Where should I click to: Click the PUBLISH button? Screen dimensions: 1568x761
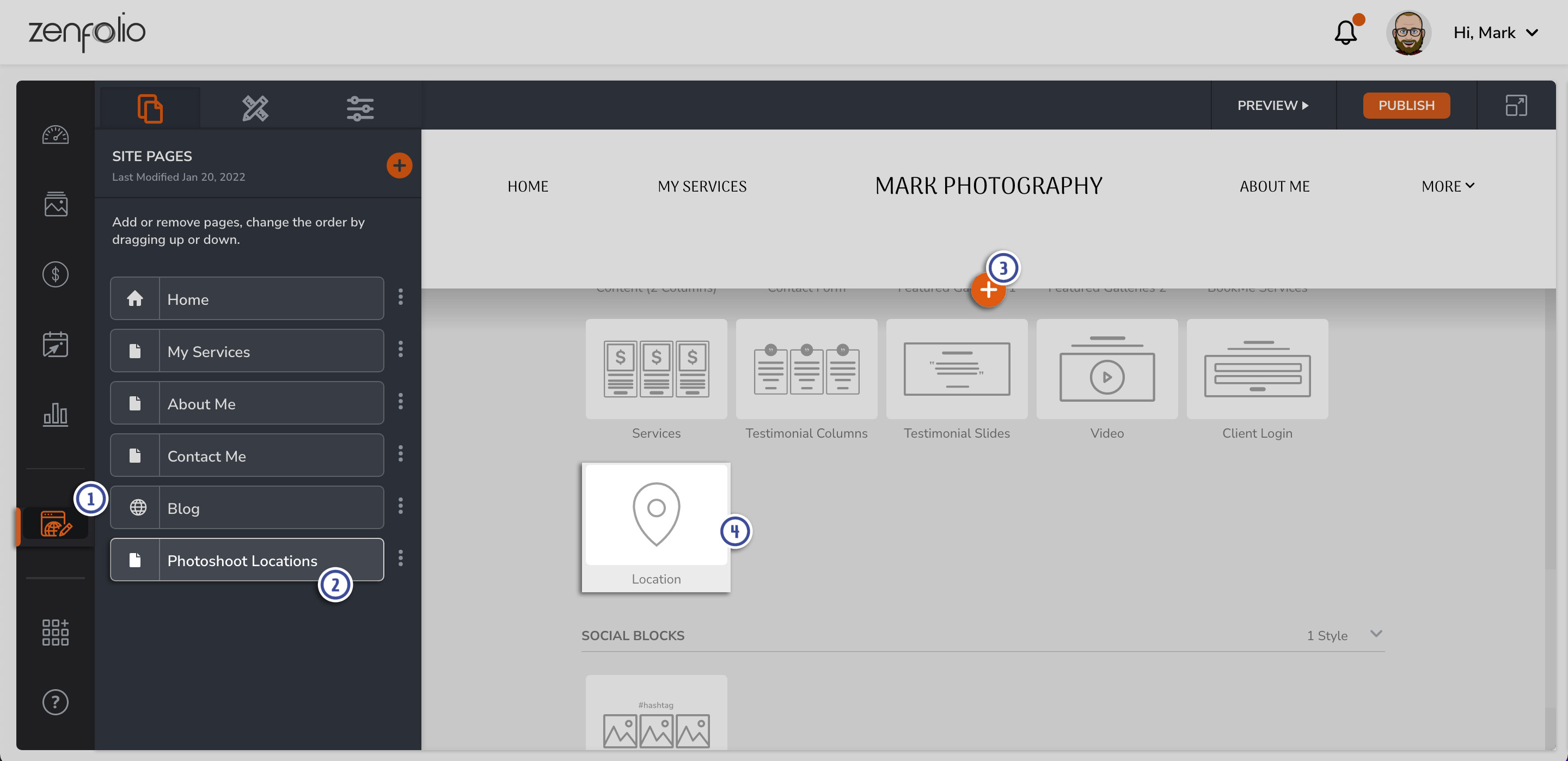[x=1407, y=105]
